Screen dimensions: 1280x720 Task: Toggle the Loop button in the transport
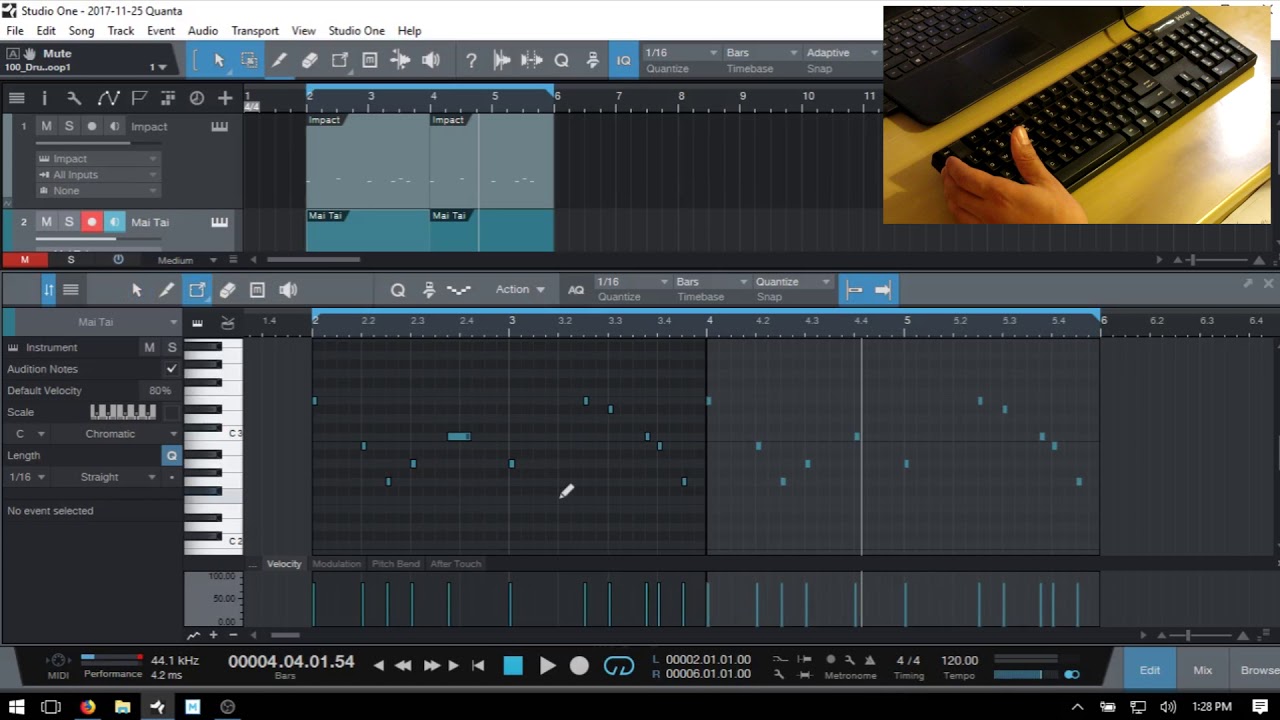[619, 665]
